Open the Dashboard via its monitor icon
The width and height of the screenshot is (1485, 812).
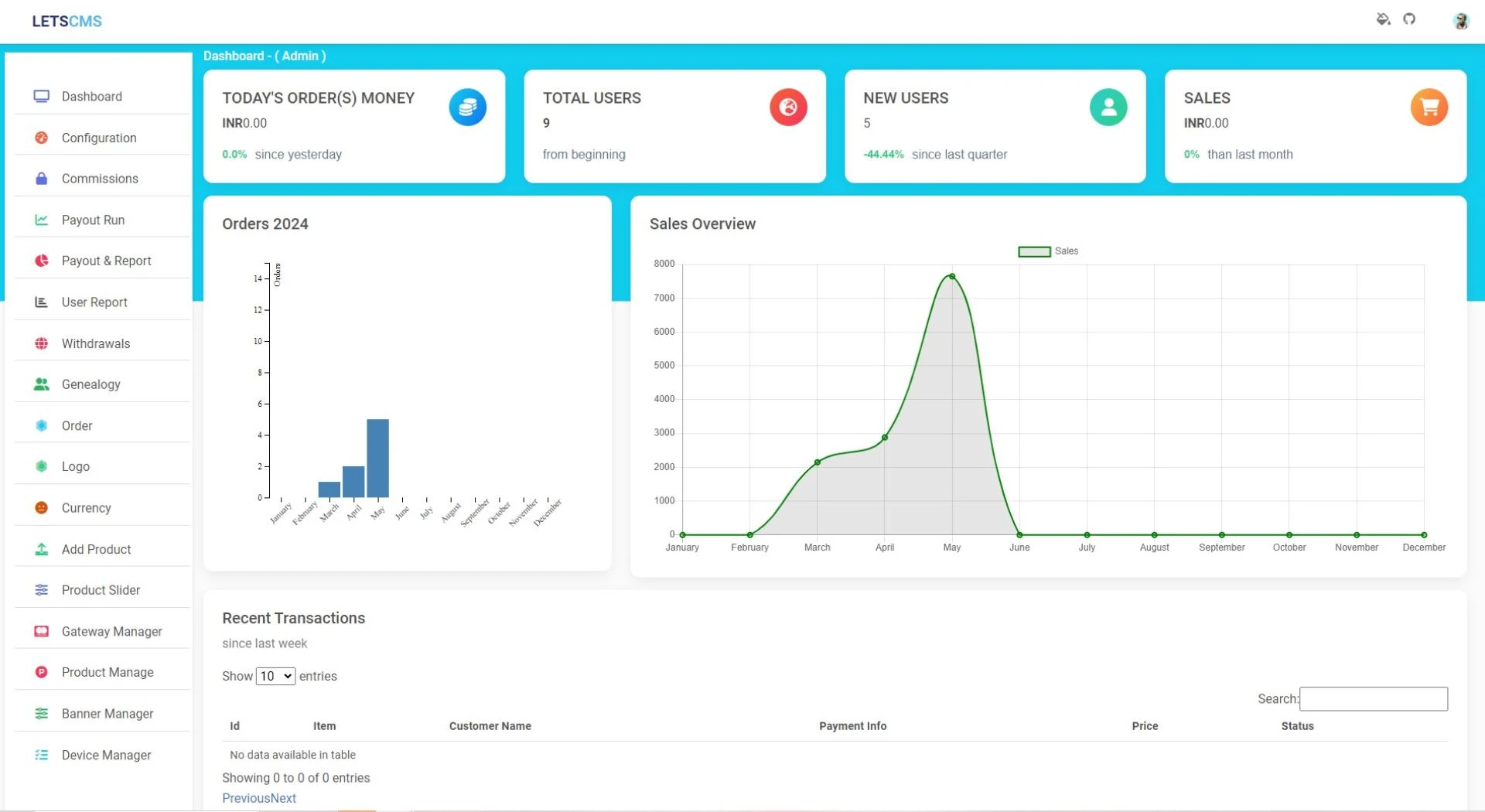(42, 96)
